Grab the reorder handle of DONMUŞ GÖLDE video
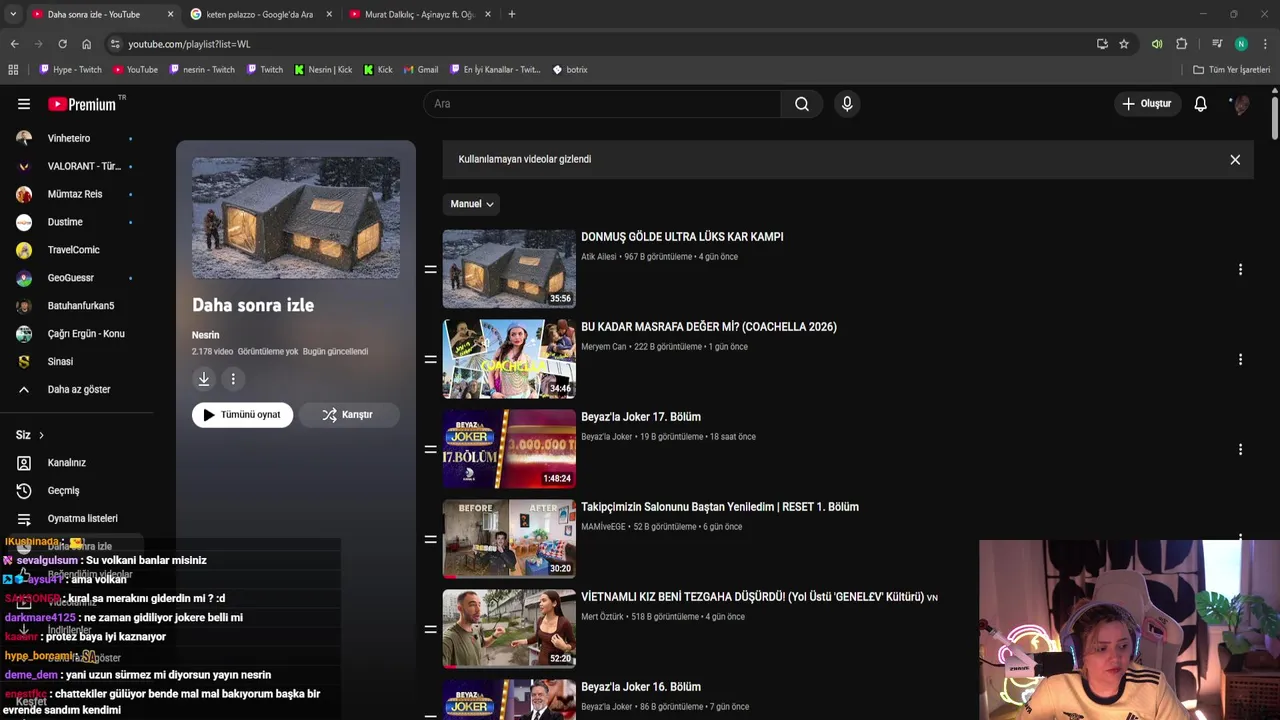The height and width of the screenshot is (720, 1280). coord(431,269)
